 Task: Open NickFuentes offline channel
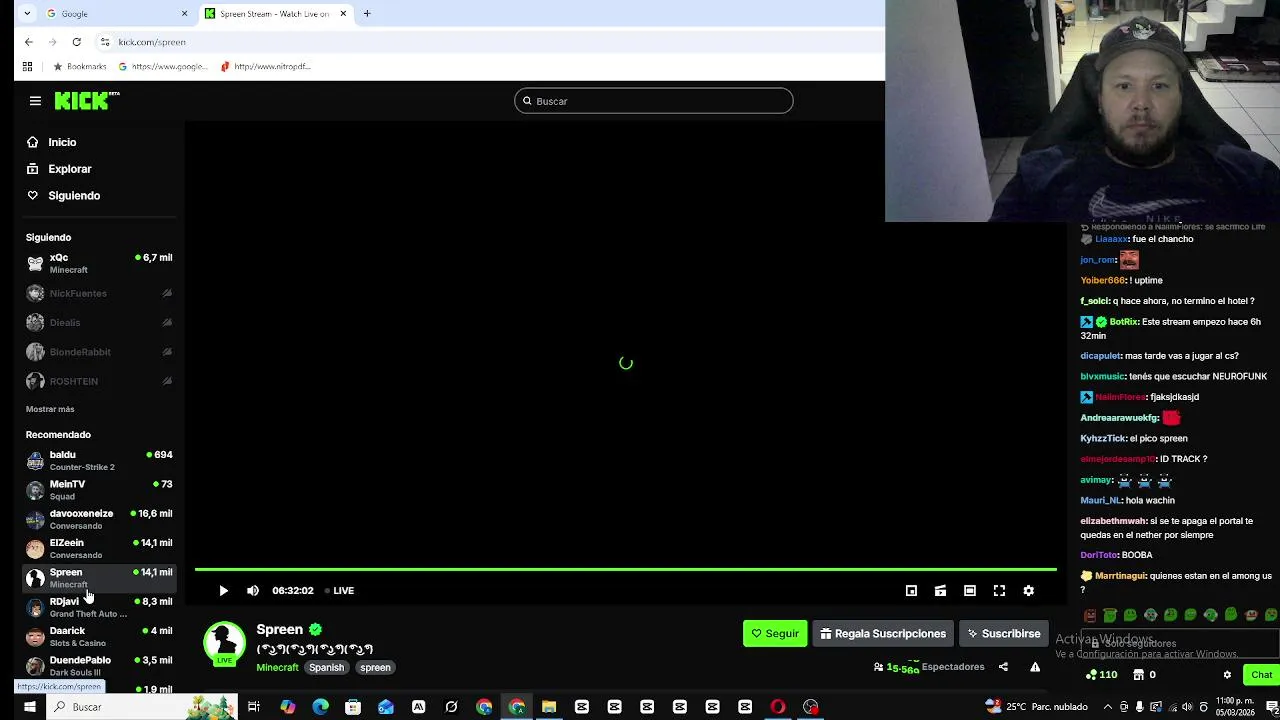click(x=99, y=293)
